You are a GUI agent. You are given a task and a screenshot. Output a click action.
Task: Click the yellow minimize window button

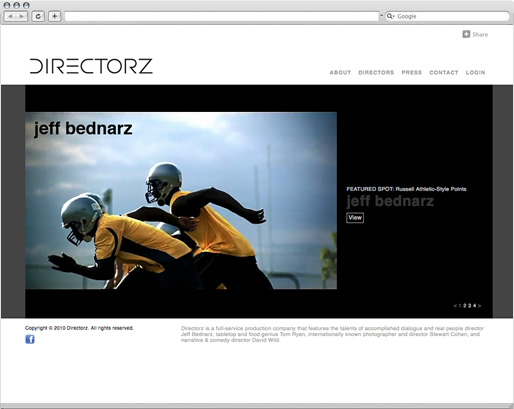(x=17, y=5)
